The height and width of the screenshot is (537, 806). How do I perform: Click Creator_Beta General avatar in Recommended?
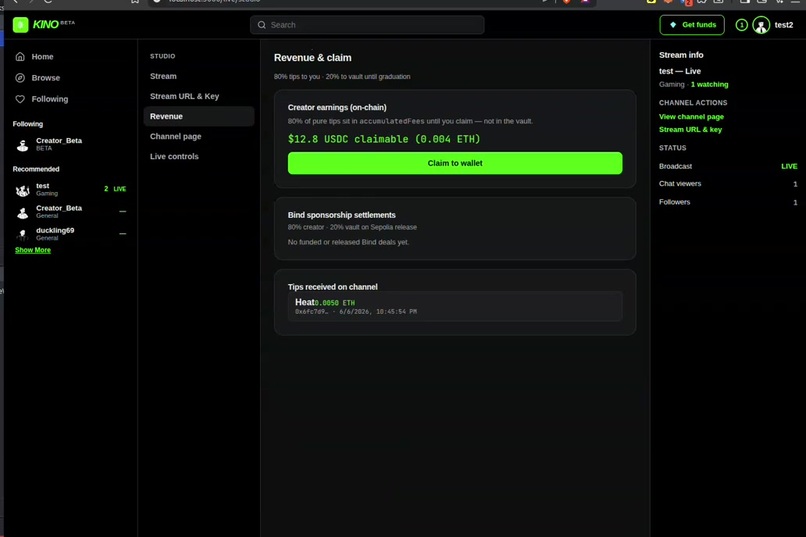click(x=23, y=212)
